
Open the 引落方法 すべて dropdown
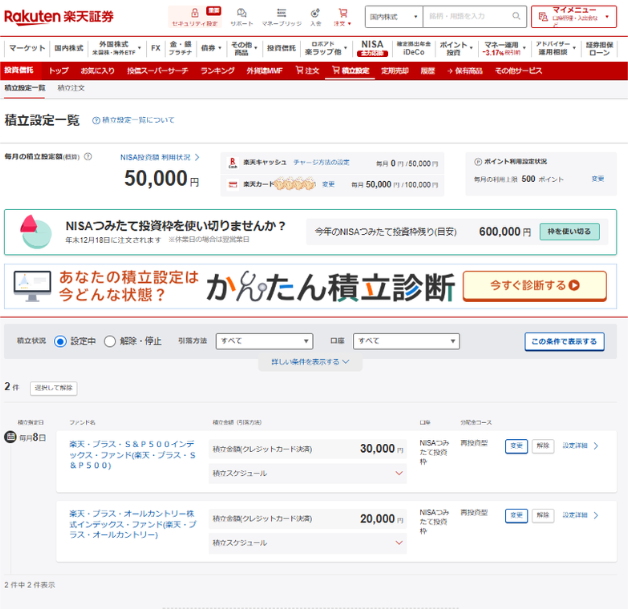264,341
